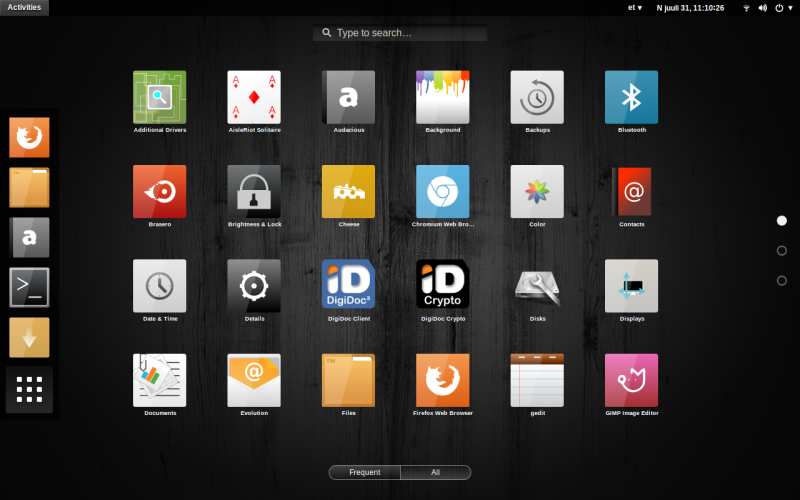This screenshot has height=500, width=800.
Task: Click Audacious icon in the dash
Action: (x=29, y=237)
